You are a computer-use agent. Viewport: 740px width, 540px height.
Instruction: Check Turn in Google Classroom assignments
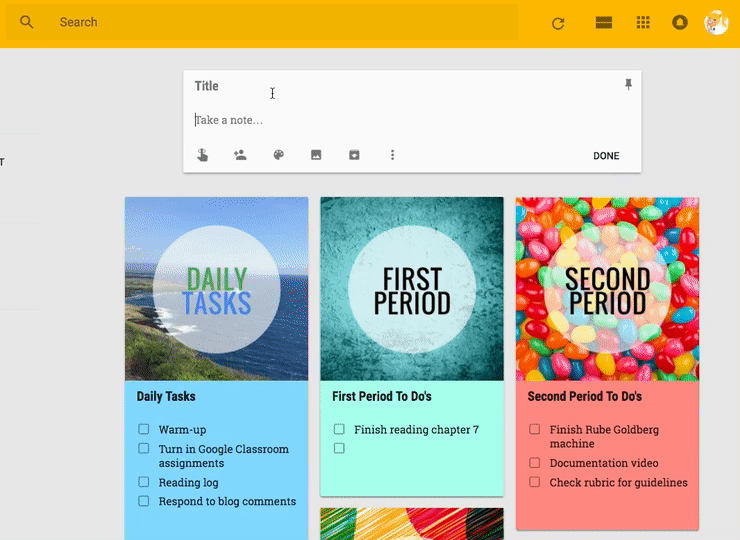pyautogui.click(x=143, y=448)
